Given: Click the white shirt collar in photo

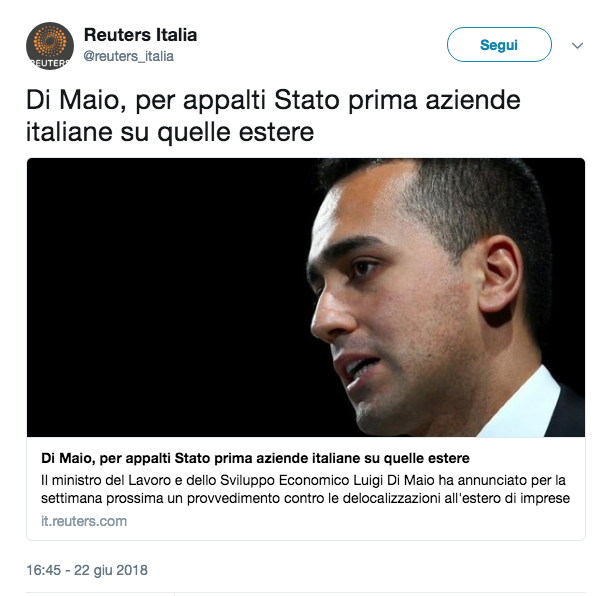Looking at the screenshot, I should tap(525, 406).
